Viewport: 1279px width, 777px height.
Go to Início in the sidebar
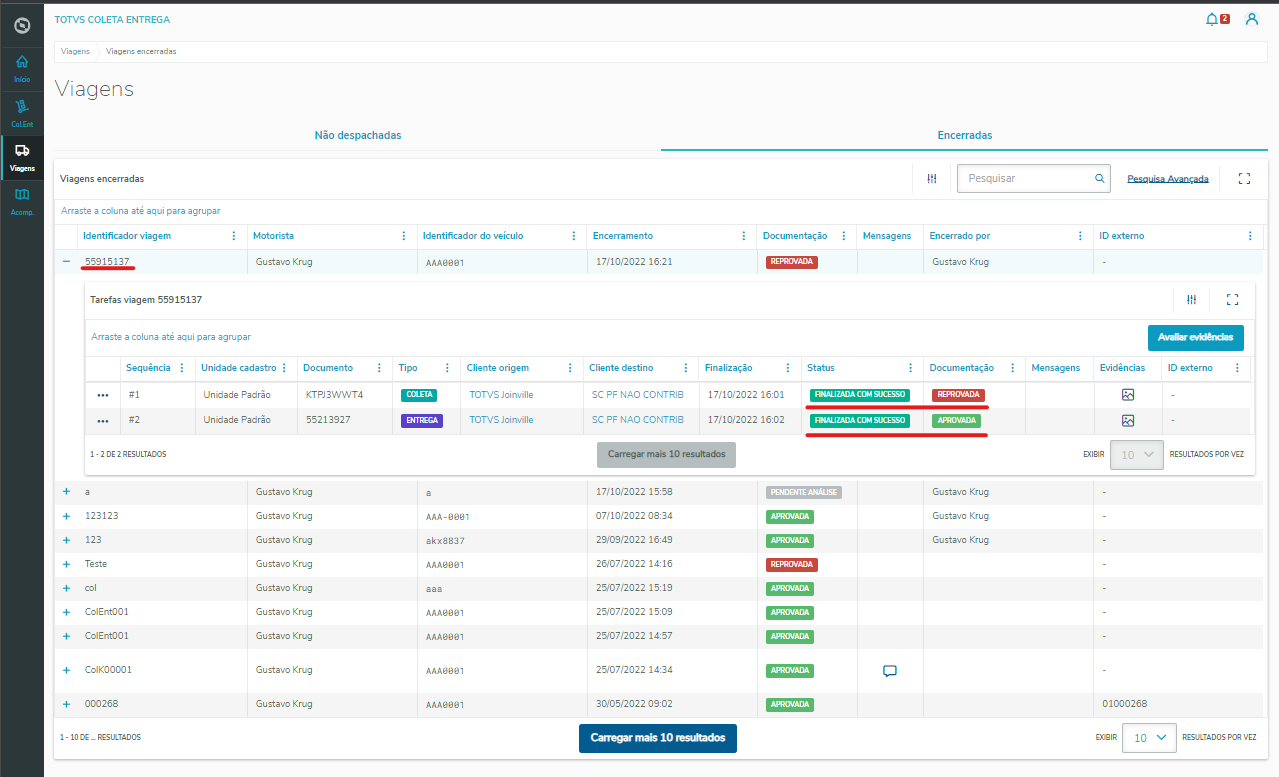(x=22, y=68)
